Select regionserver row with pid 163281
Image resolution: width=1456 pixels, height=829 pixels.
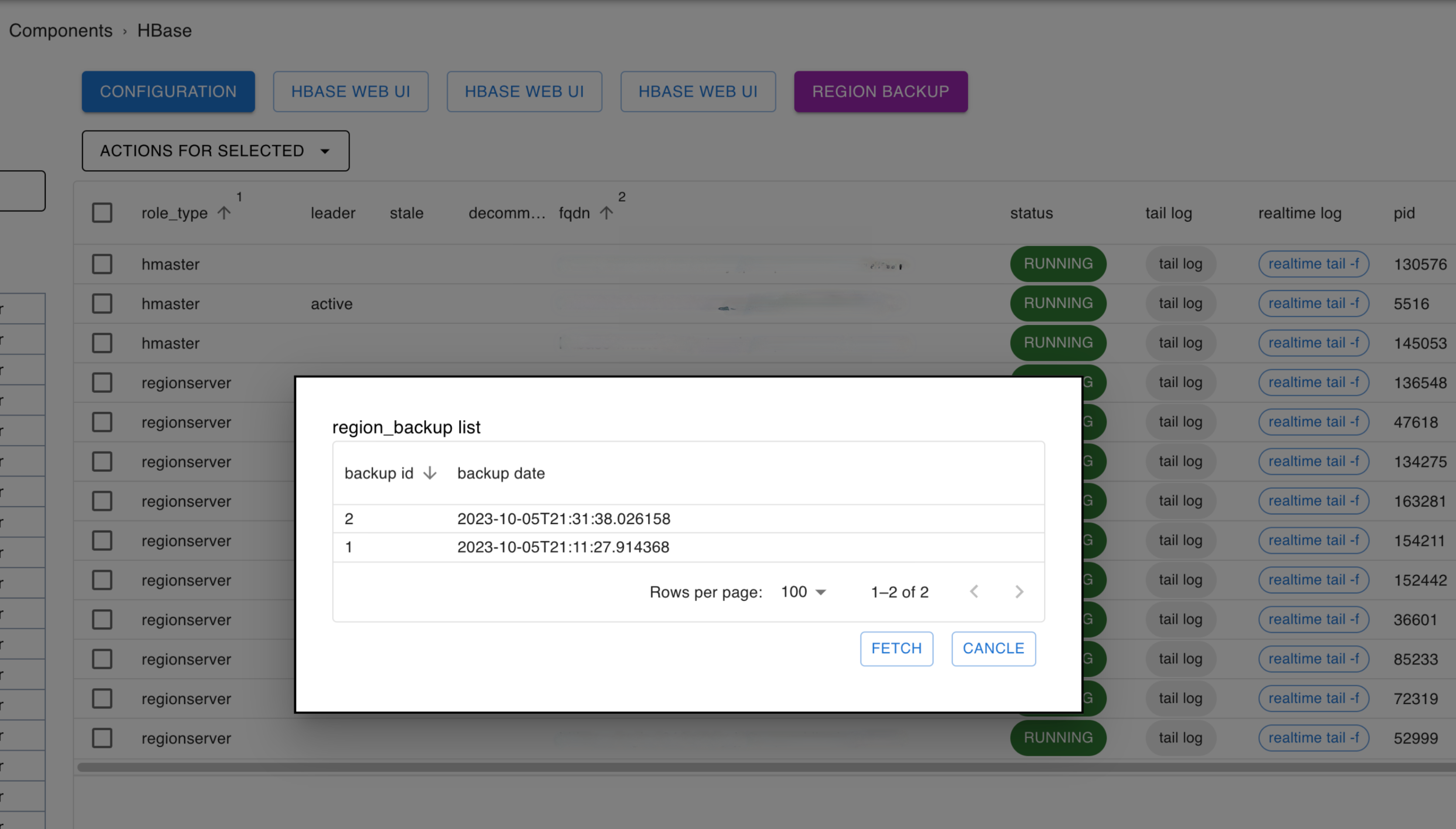point(102,501)
